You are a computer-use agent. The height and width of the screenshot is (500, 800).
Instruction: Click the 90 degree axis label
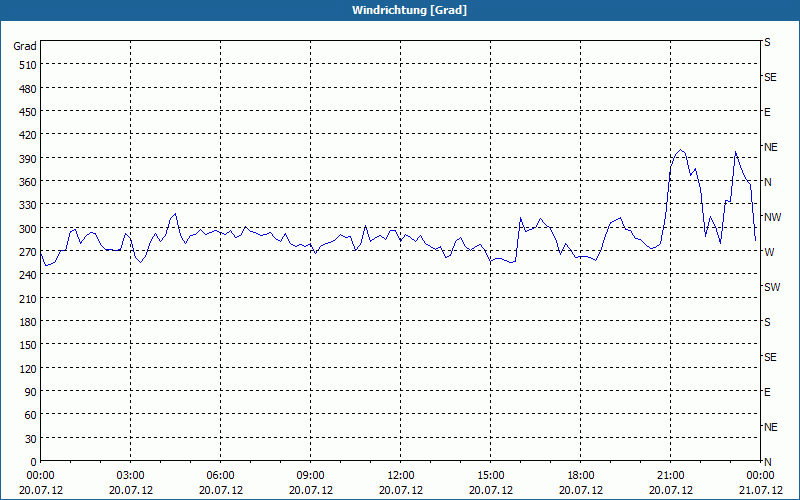click(x=31, y=392)
